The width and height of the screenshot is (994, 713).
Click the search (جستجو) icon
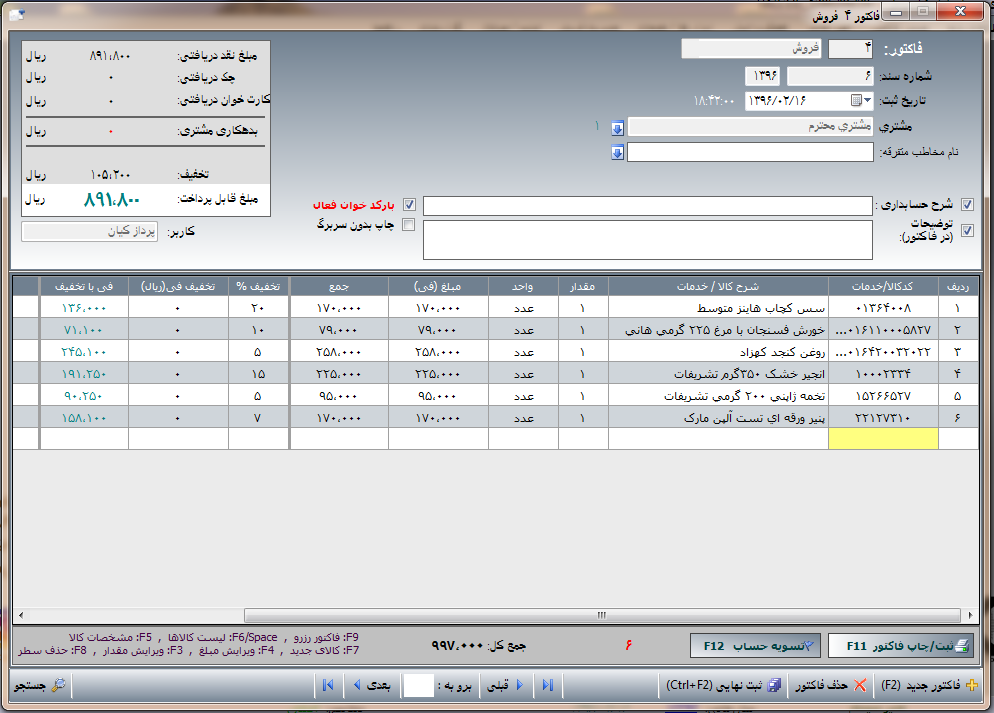[x=58, y=686]
